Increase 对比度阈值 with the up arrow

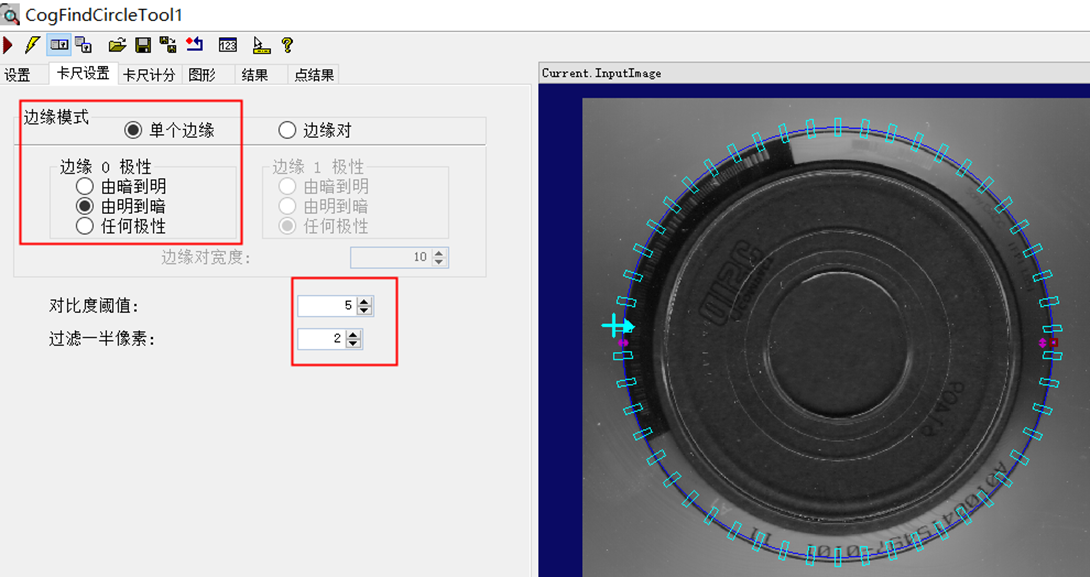coord(364,301)
